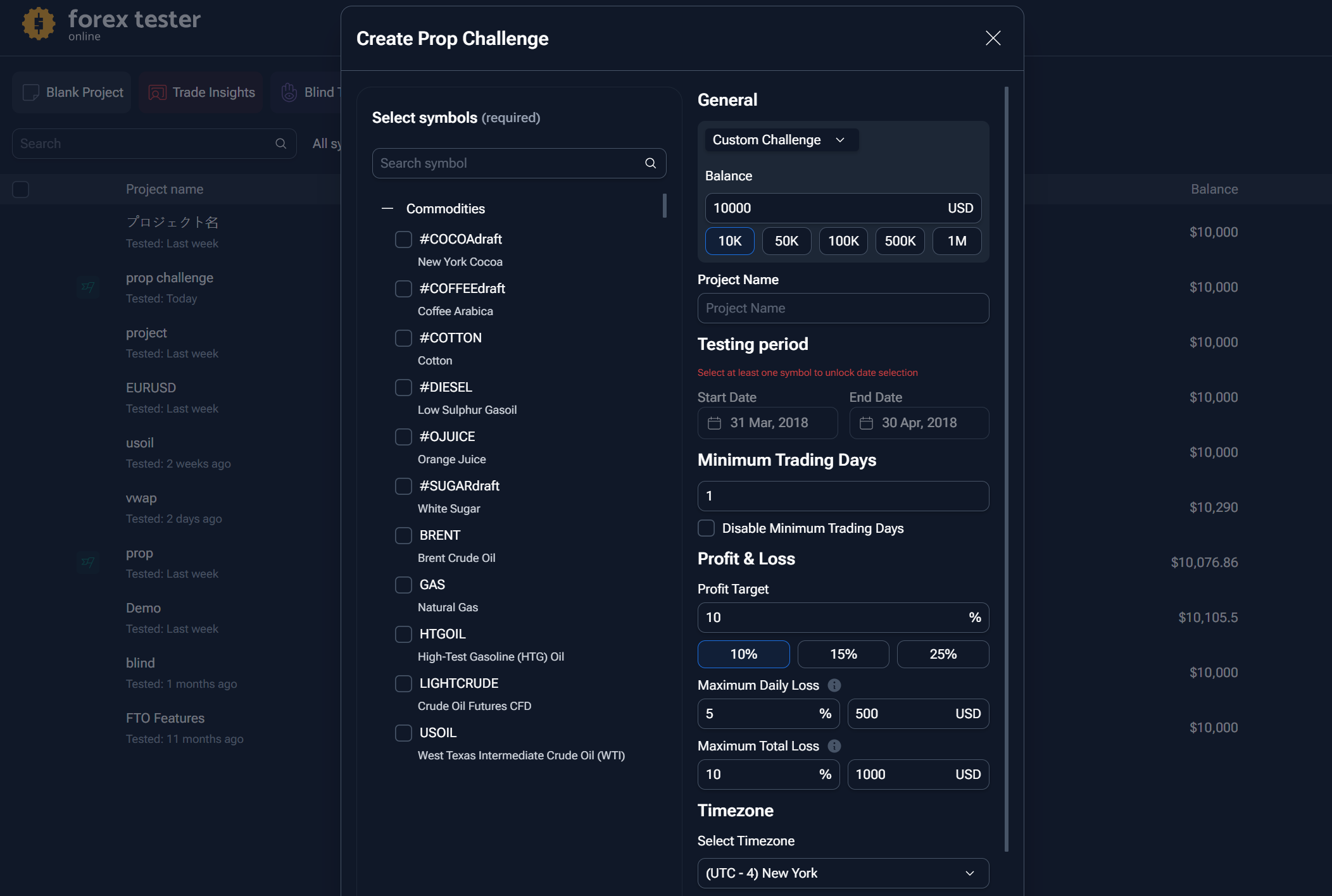This screenshot has height=896, width=1332.
Task: Click the symbol list scrollbar
Action: tap(664, 206)
